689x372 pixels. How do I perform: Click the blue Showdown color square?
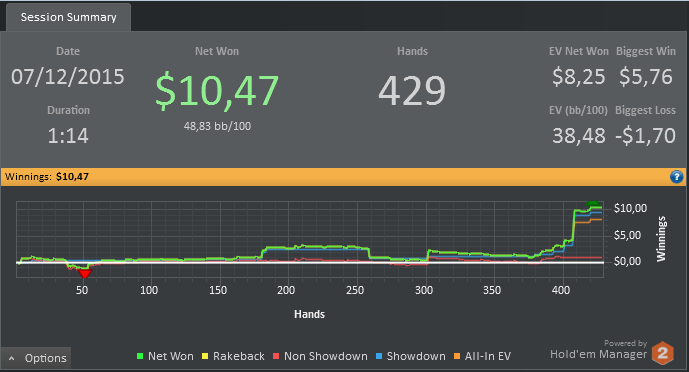(379, 356)
